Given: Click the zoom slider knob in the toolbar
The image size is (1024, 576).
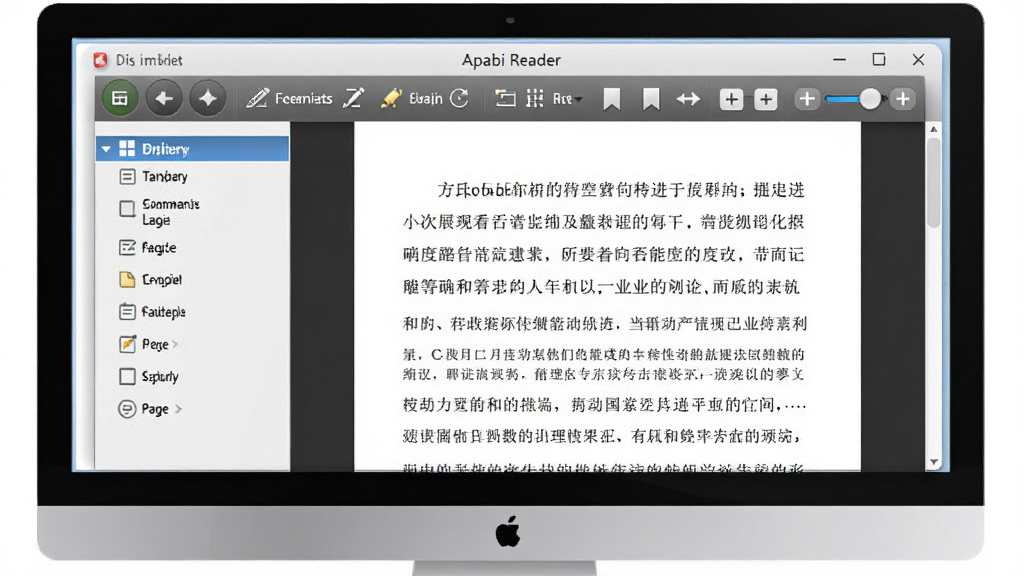Looking at the screenshot, I should point(870,99).
